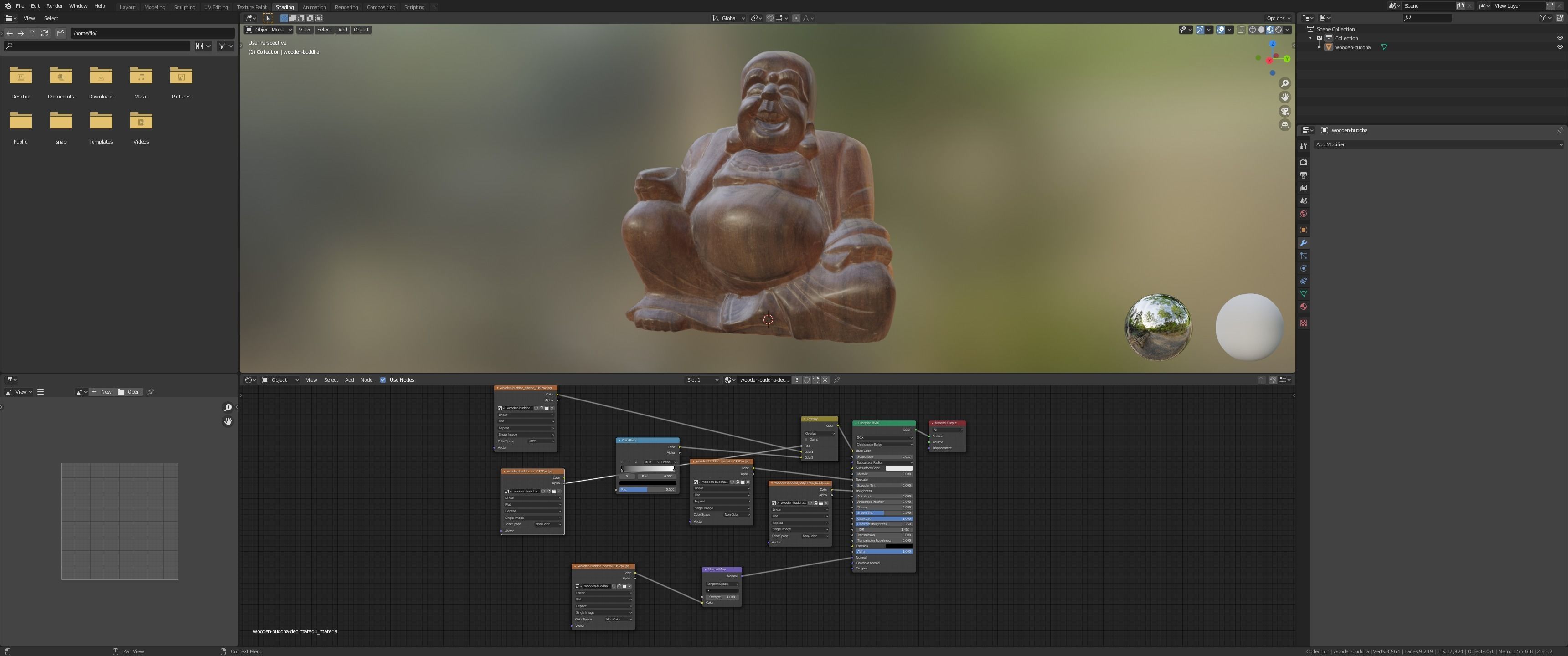Go to the parent directory in file browser
The height and width of the screenshot is (656, 1568).
[33, 33]
